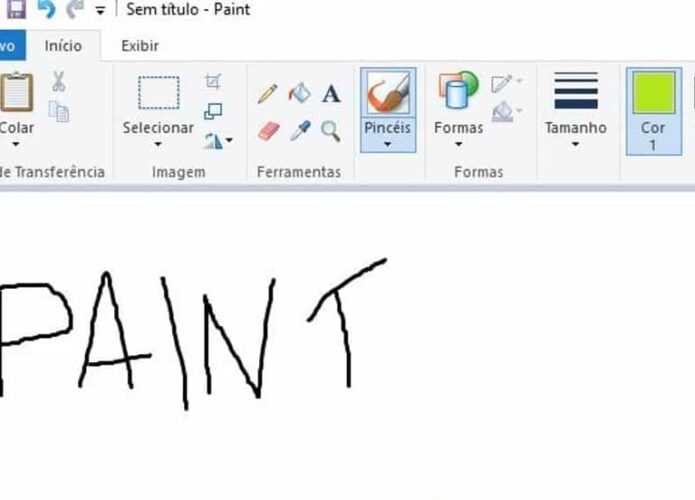Viewport: 695px width, 500px height.
Task: Open the Customize Quick Access Toolbar dropdown
Action: (x=101, y=11)
